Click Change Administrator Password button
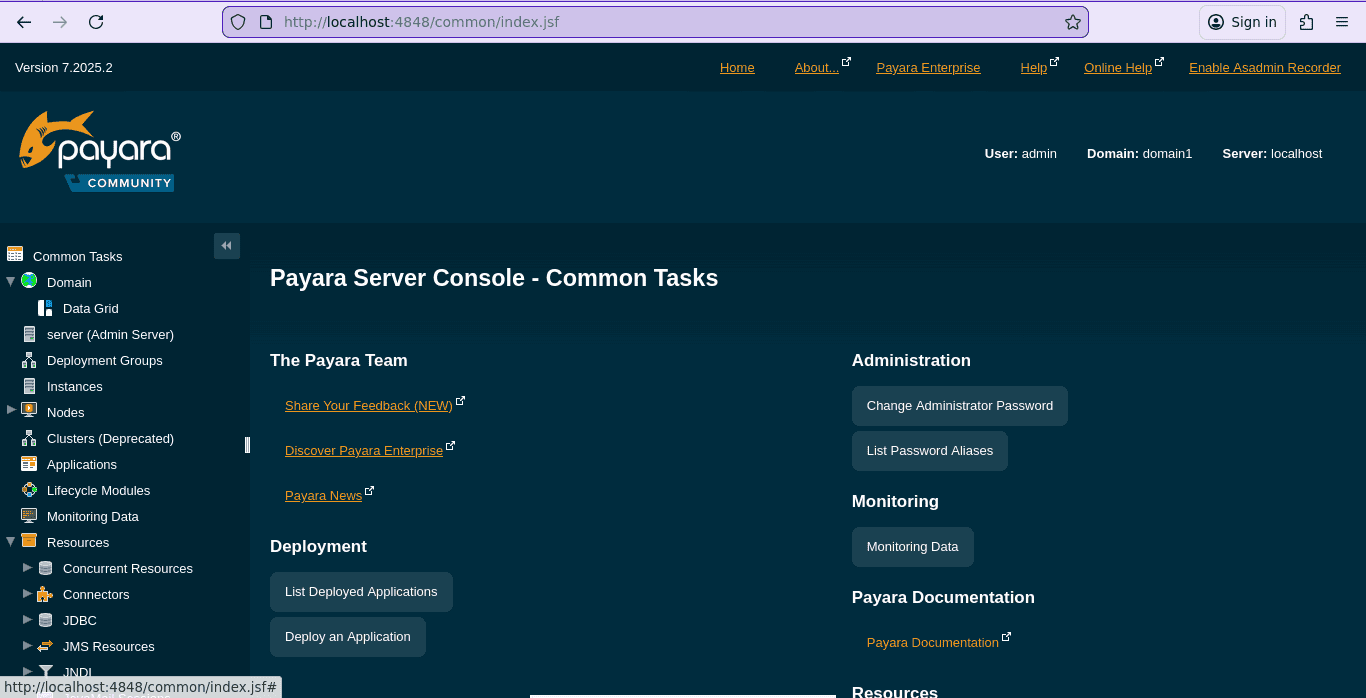 [x=959, y=406]
